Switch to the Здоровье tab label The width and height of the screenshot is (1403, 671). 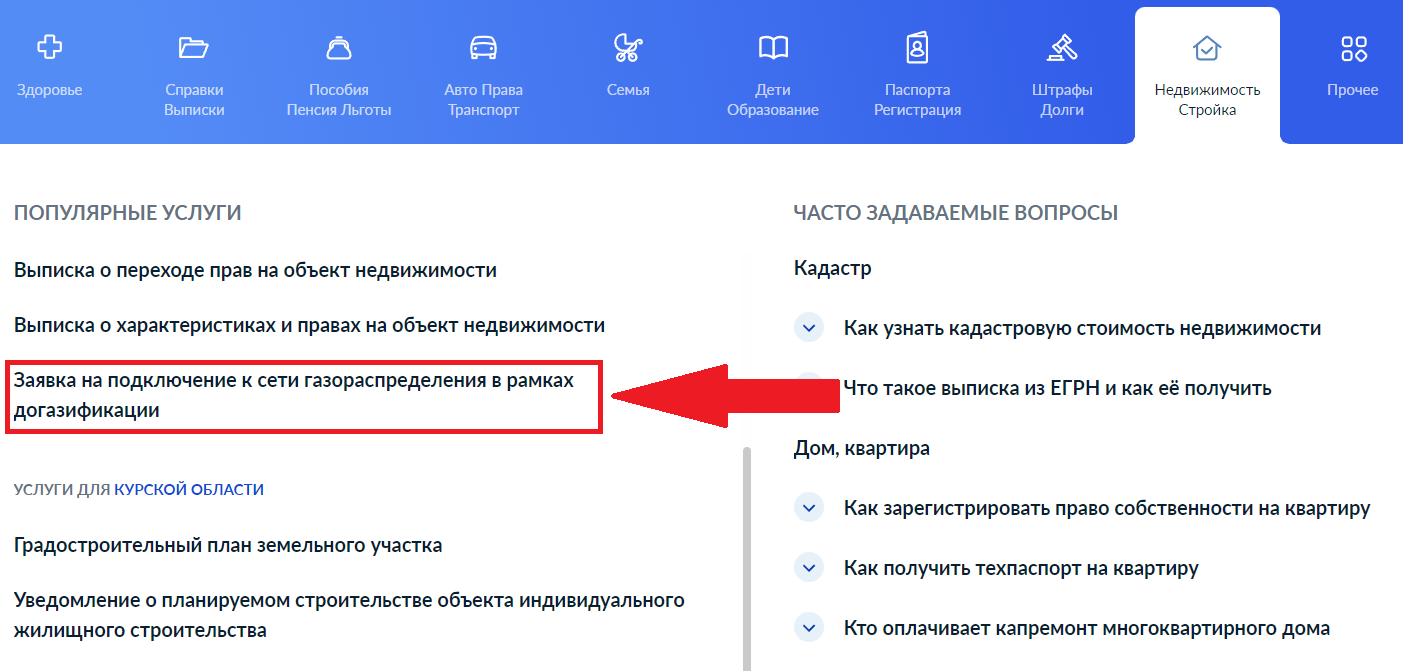pyautogui.click(x=49, y=90)
